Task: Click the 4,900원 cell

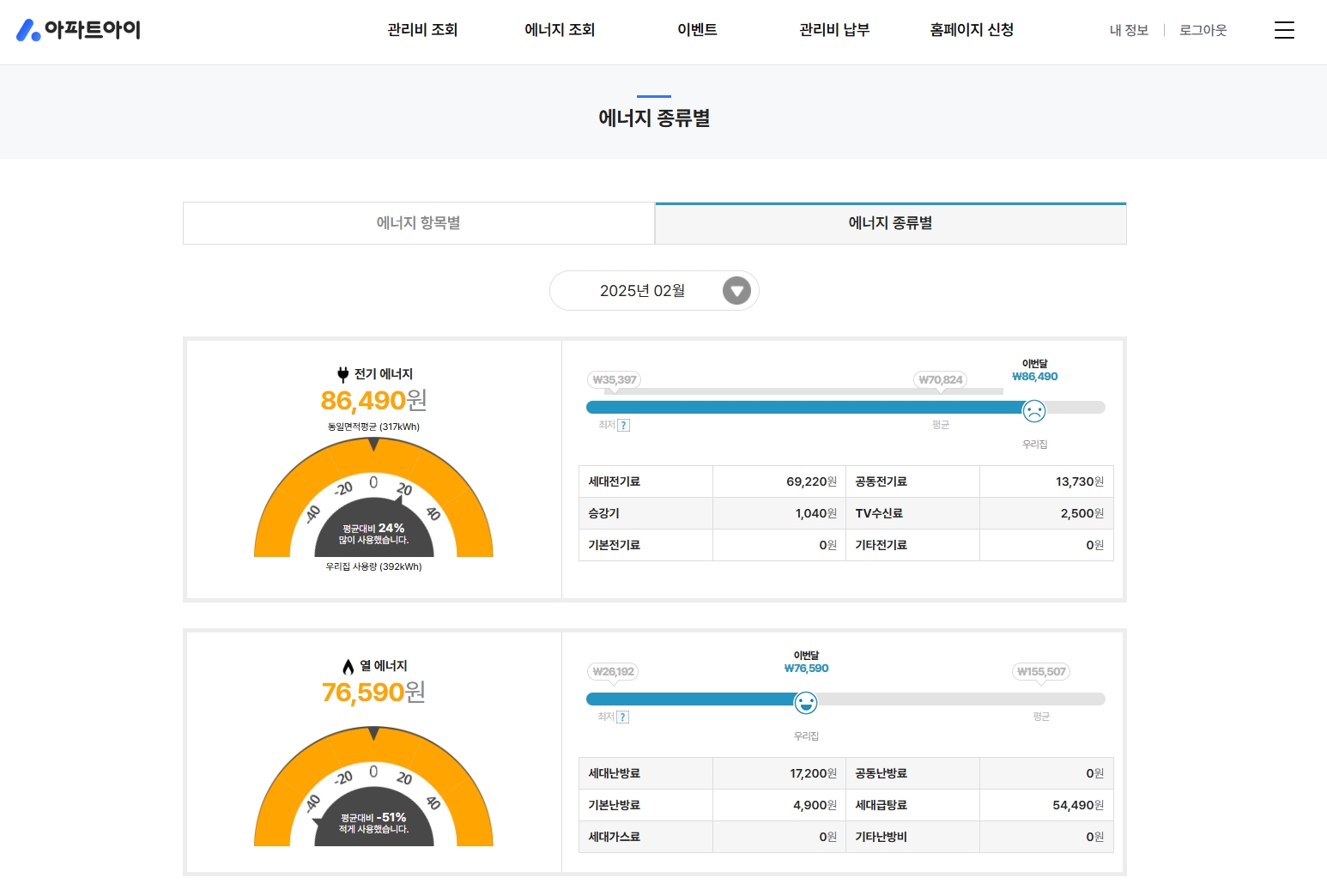Action: coord(779,805)
